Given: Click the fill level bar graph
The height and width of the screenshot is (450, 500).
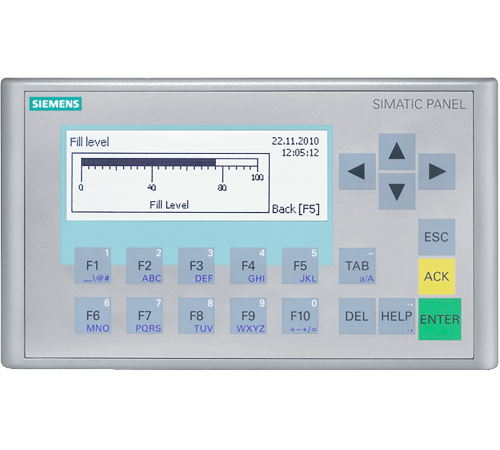Looking at the screenshot, I should click(169, 163).
